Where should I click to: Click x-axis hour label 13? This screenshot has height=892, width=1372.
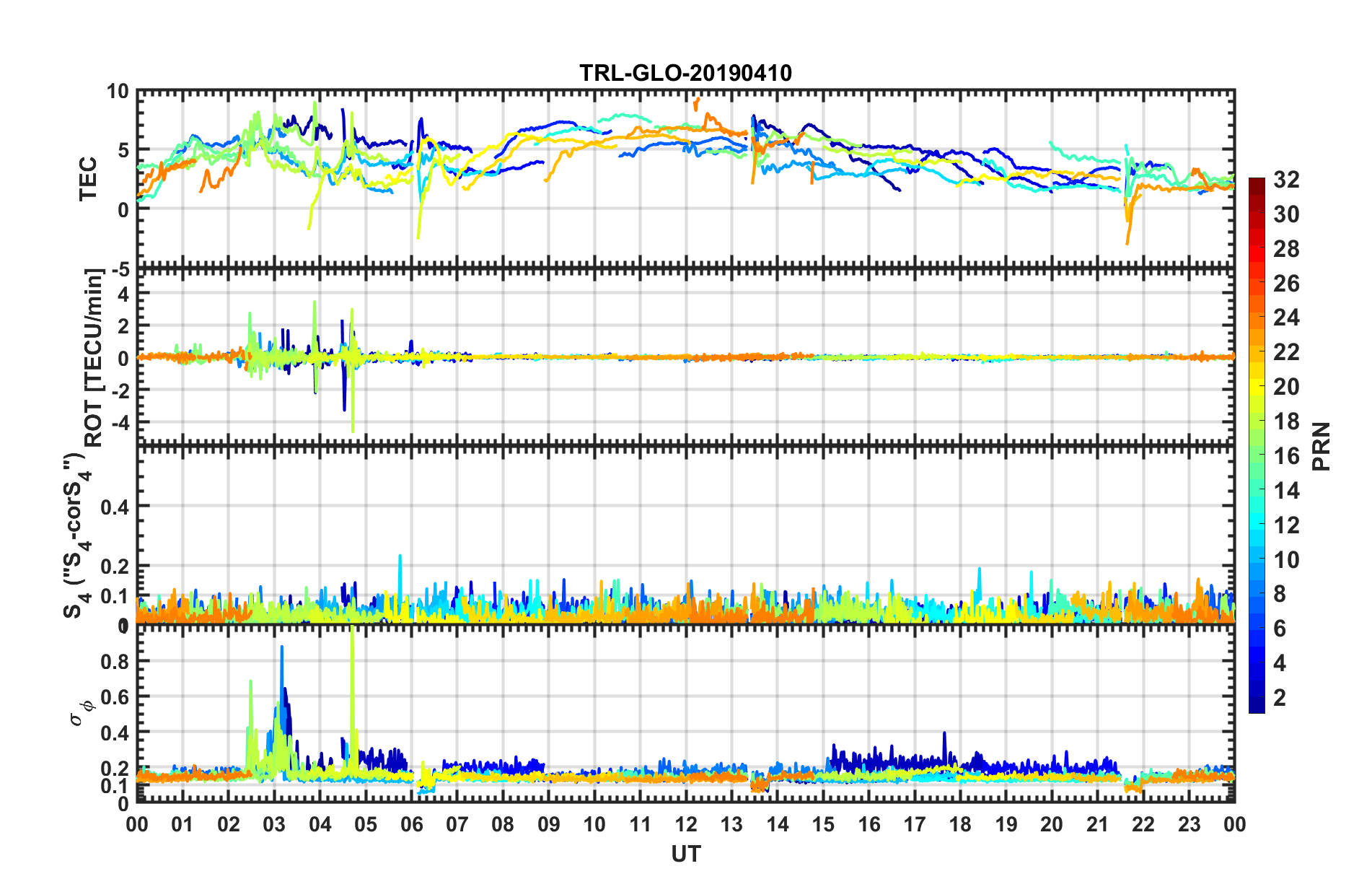click(x=731, y=824)
